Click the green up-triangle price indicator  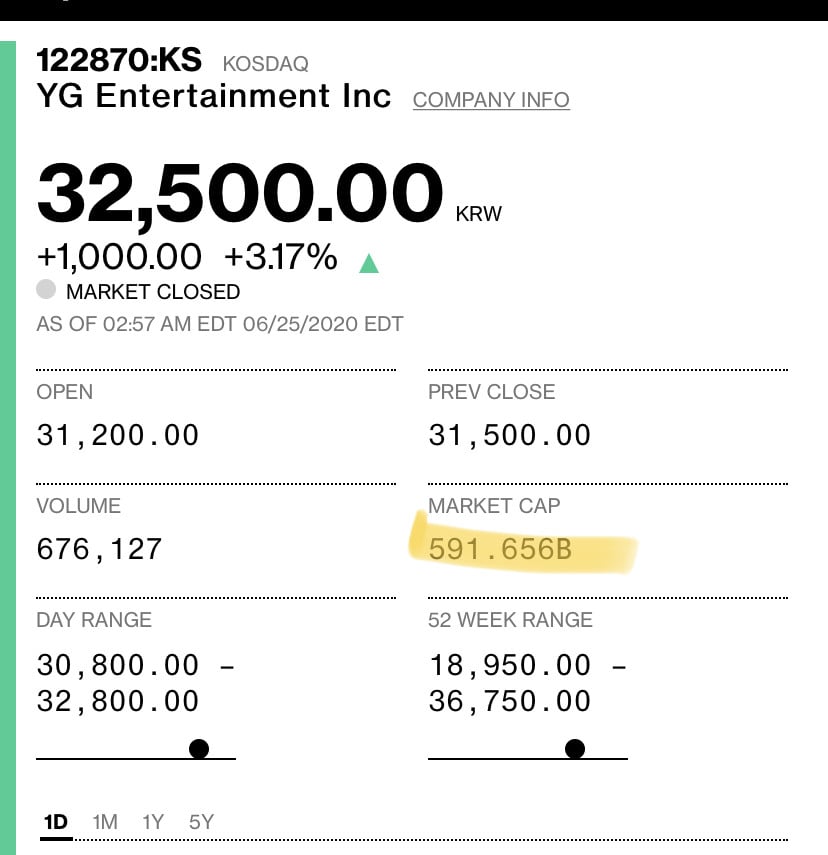click(369, 263)
